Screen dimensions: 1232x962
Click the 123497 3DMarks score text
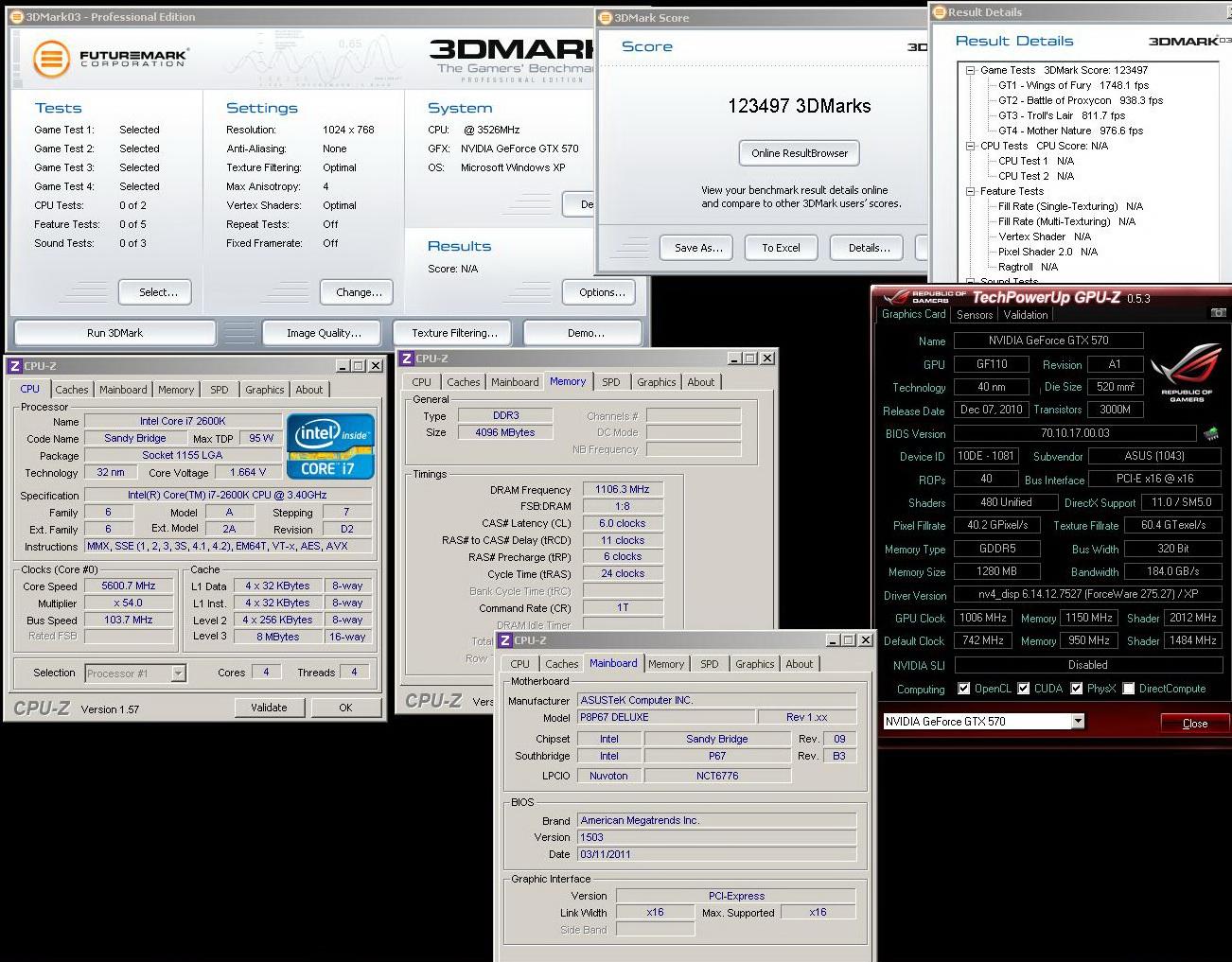[800, 106]
